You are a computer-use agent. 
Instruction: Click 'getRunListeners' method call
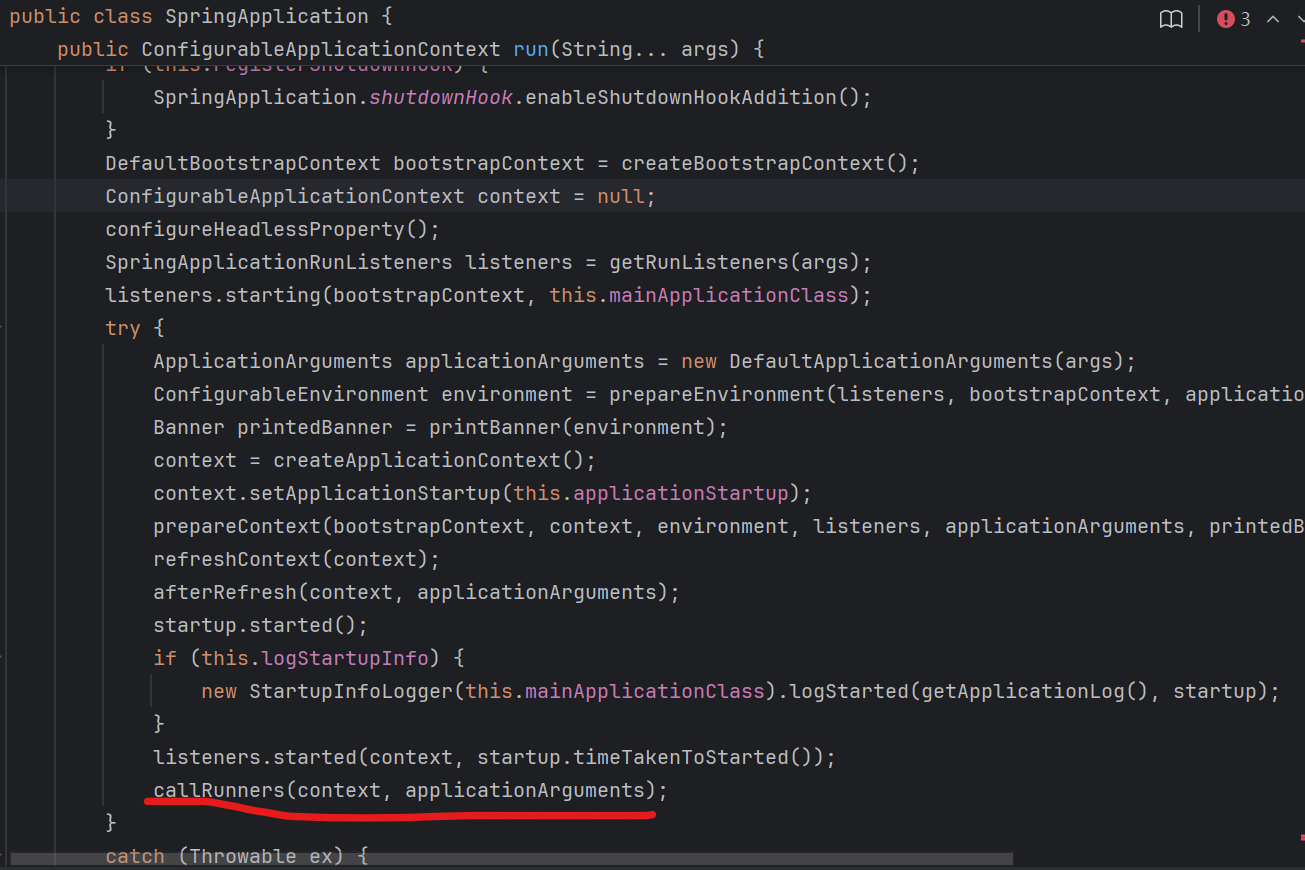[x=699, y=262]
